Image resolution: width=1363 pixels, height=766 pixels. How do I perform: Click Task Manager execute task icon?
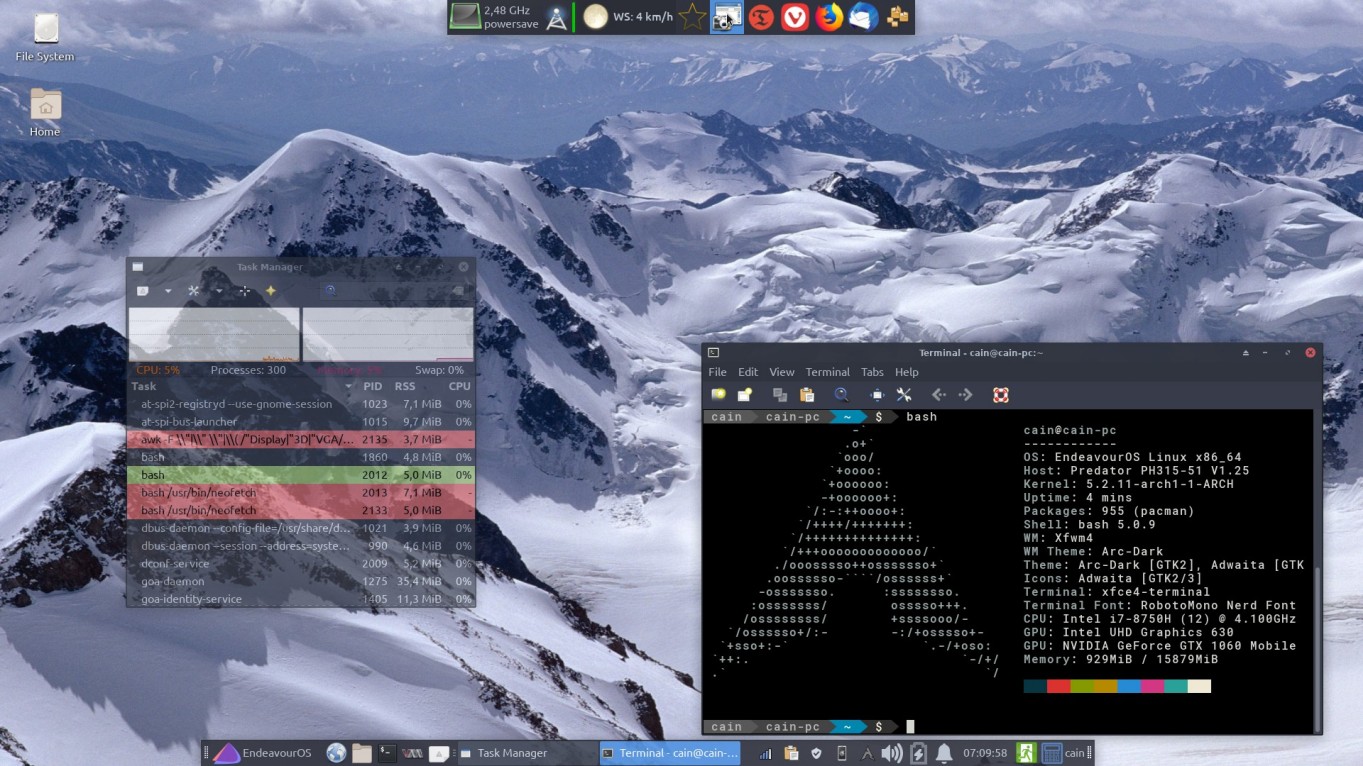(143, 291)
